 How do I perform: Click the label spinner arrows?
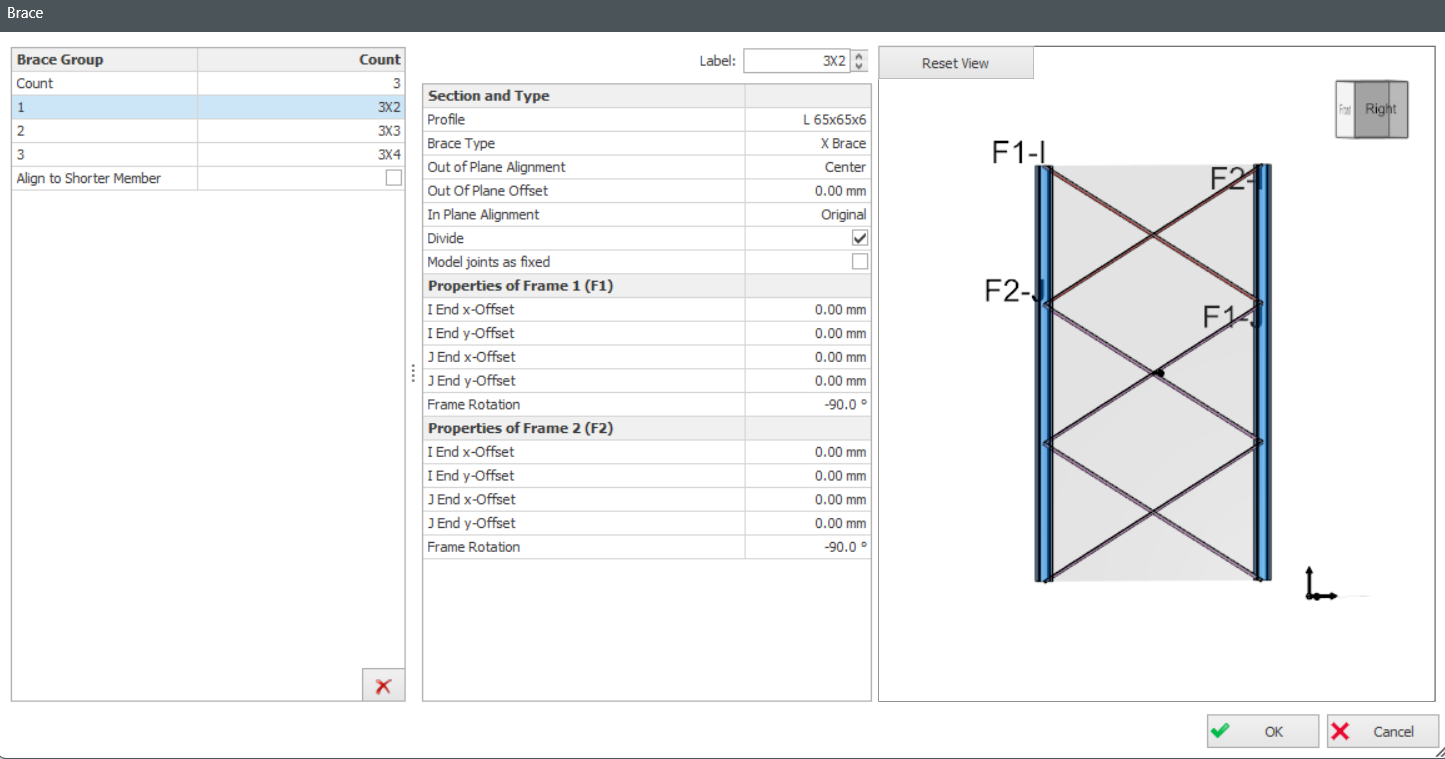(859, 62)
